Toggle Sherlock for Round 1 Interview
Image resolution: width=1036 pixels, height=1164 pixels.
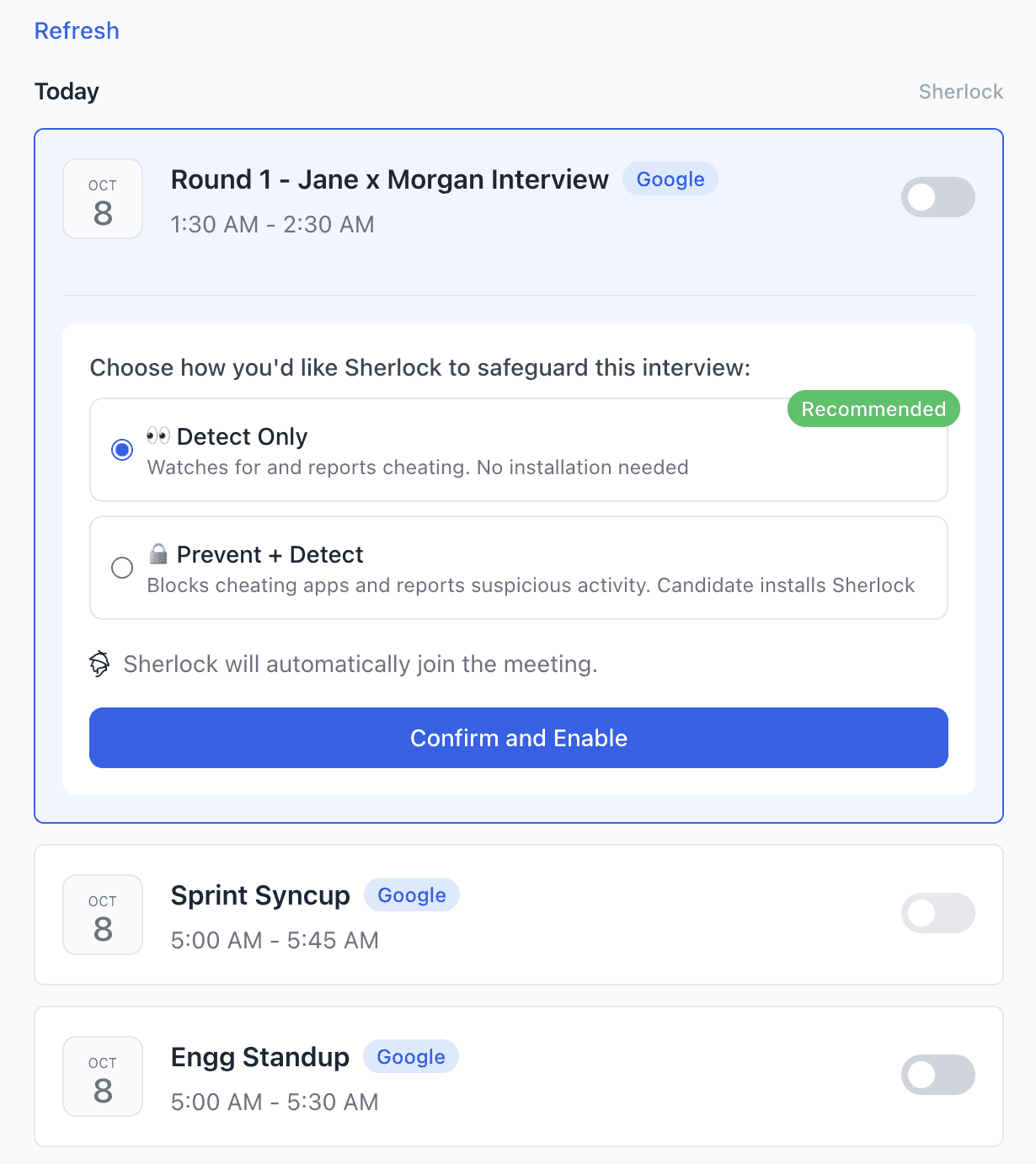[x=937, y=197]
